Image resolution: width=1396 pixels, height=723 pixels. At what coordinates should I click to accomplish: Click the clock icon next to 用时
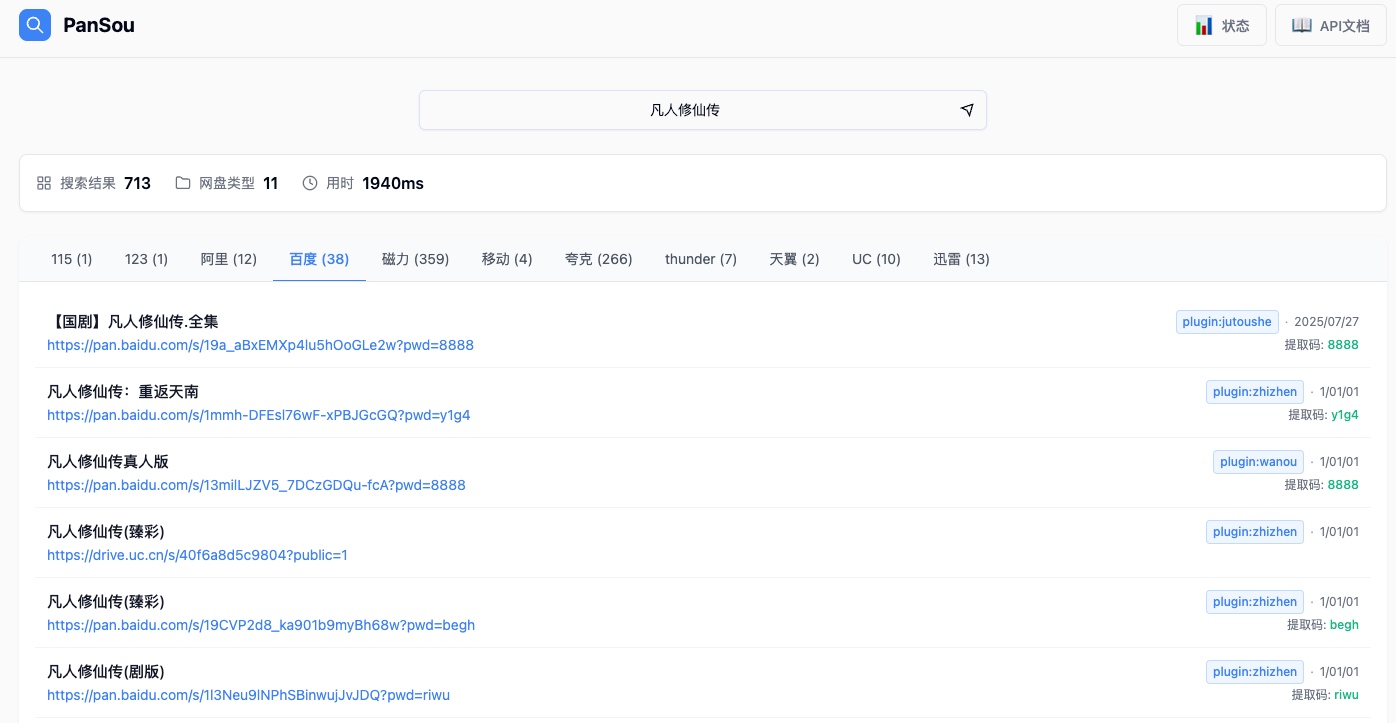(x=310, y=183)
